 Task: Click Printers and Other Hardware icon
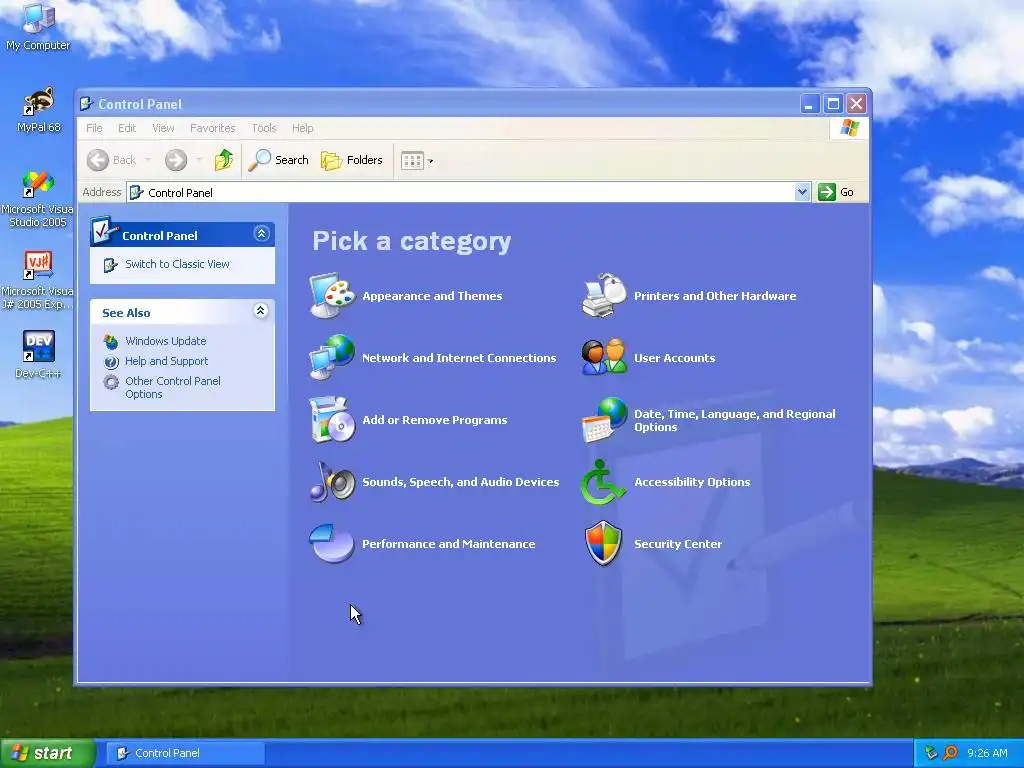(x=604, y=296)
